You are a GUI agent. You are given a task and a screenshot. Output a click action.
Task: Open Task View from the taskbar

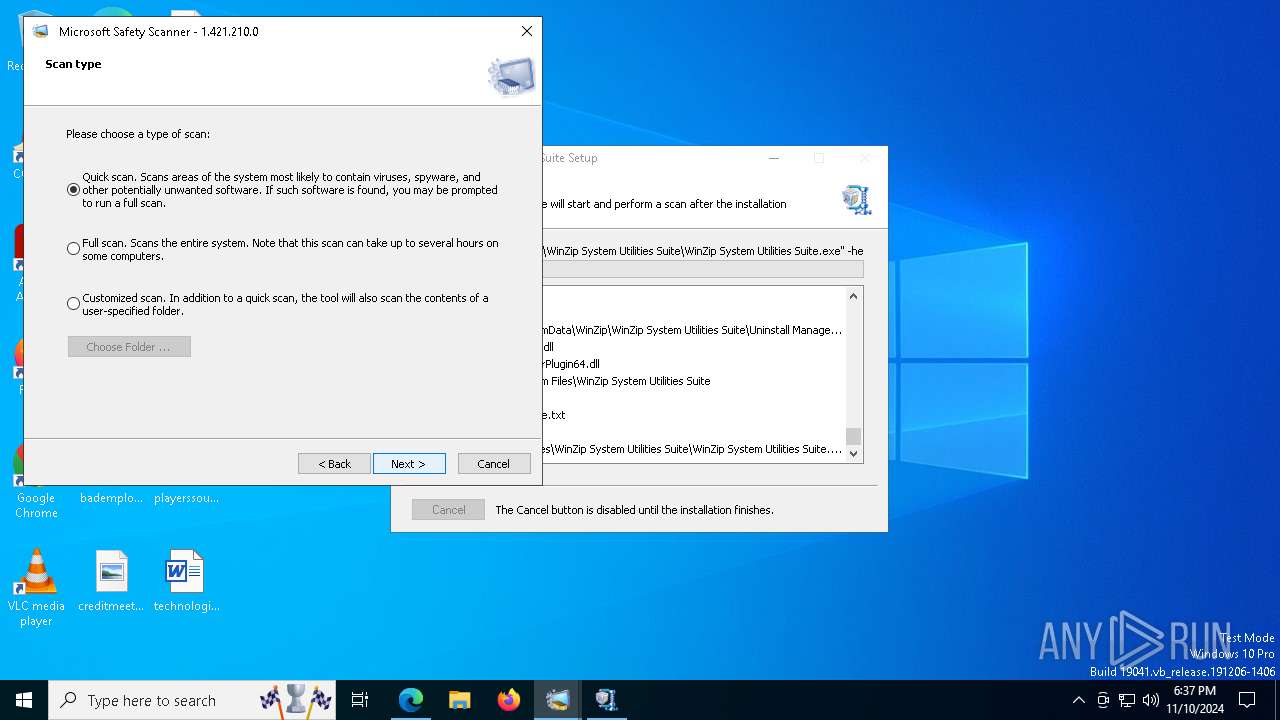tap(360, 700)
